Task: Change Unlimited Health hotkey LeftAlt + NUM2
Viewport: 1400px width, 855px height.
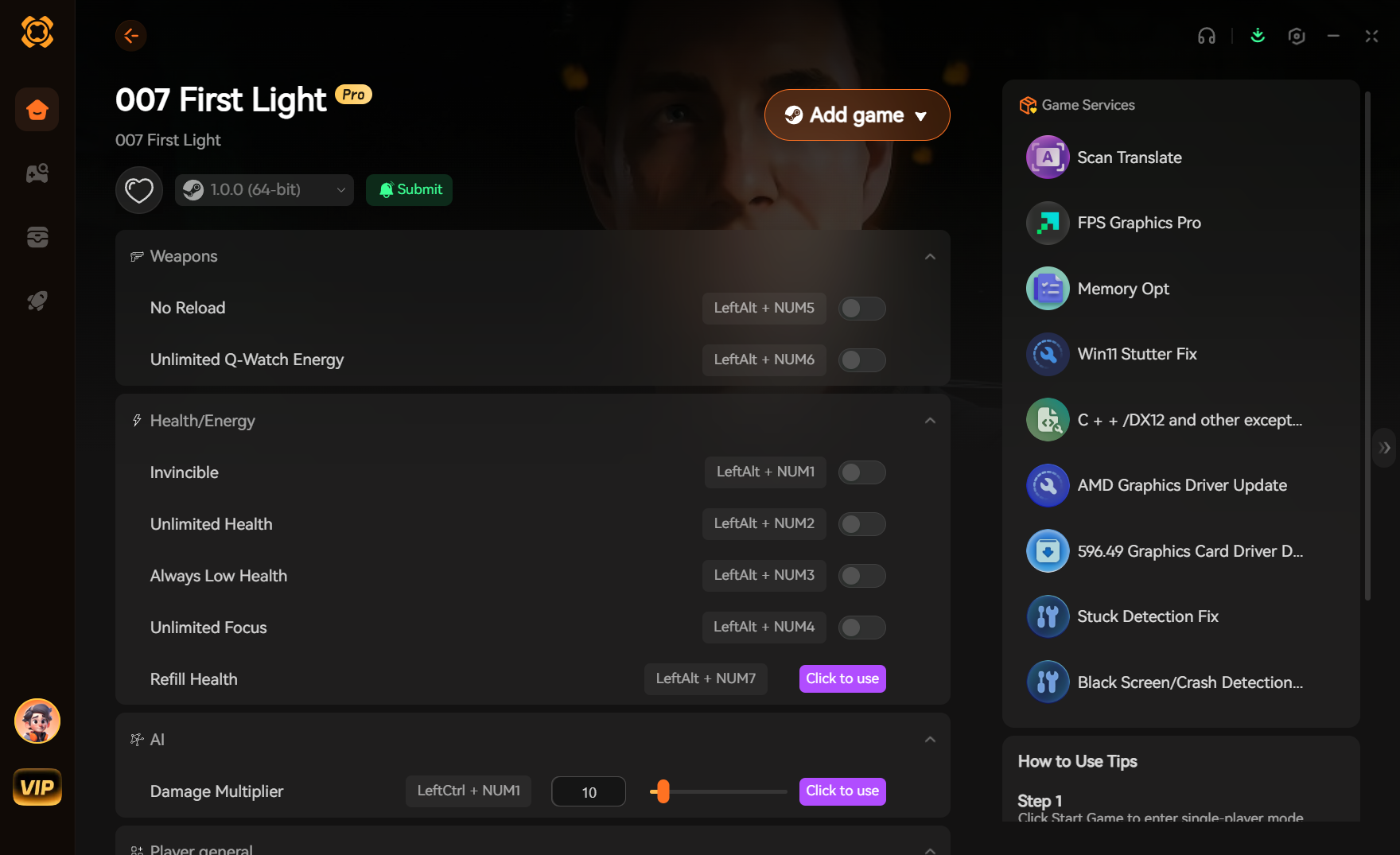Action: pos(764,524)
